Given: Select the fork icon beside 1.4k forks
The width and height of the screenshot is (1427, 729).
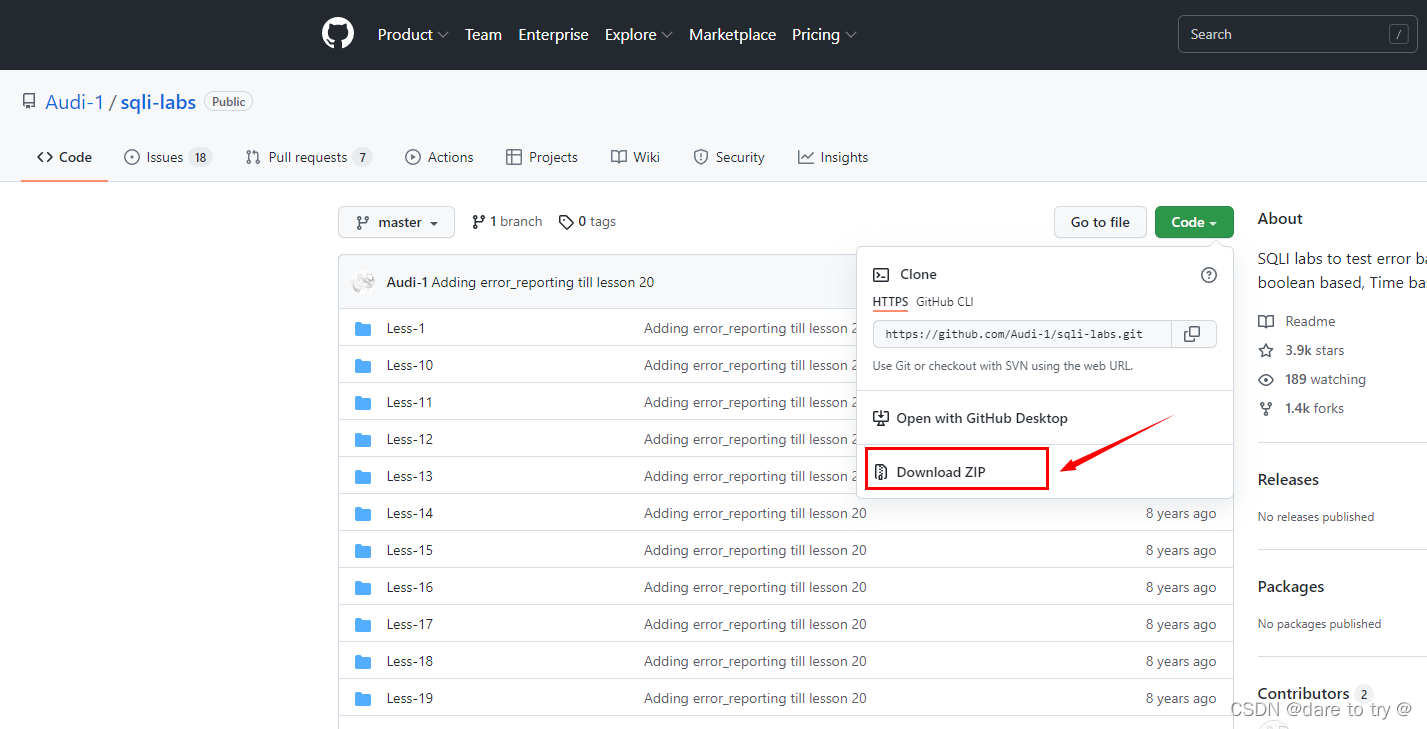Looking at the screenshot, I should pyautogui.click(x=1266, y=408).
